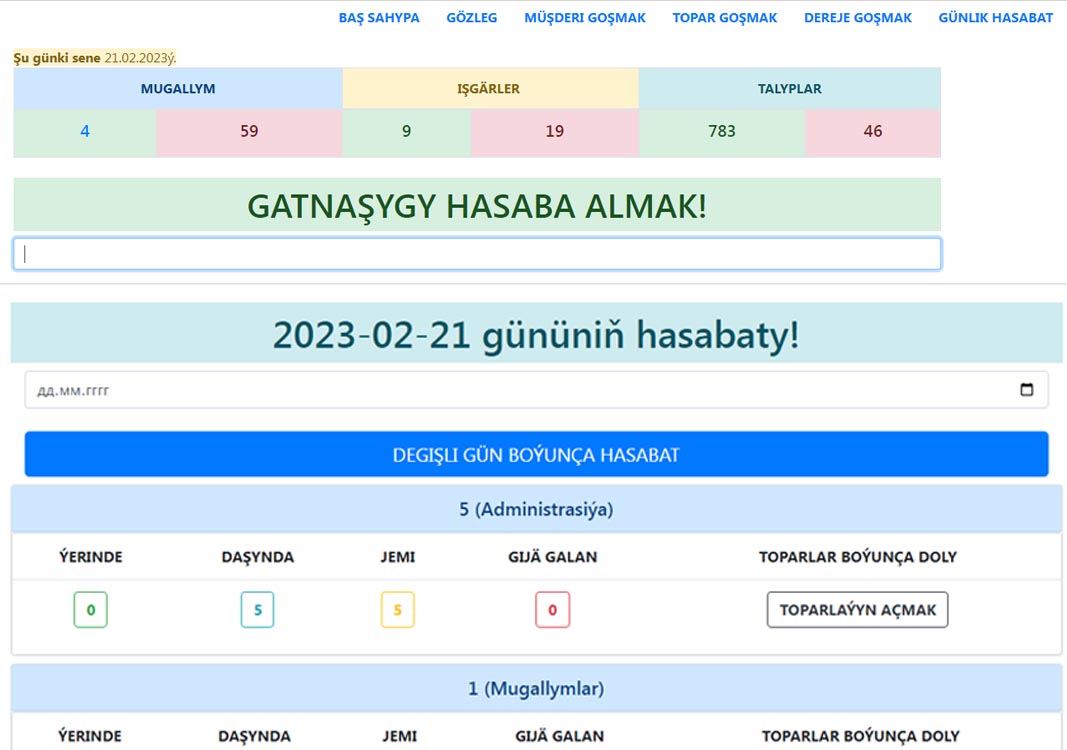The height and width of the screenshot is (750, 1067).
Task: Click the TALYPLAR header cell
Action: [789, 88]
